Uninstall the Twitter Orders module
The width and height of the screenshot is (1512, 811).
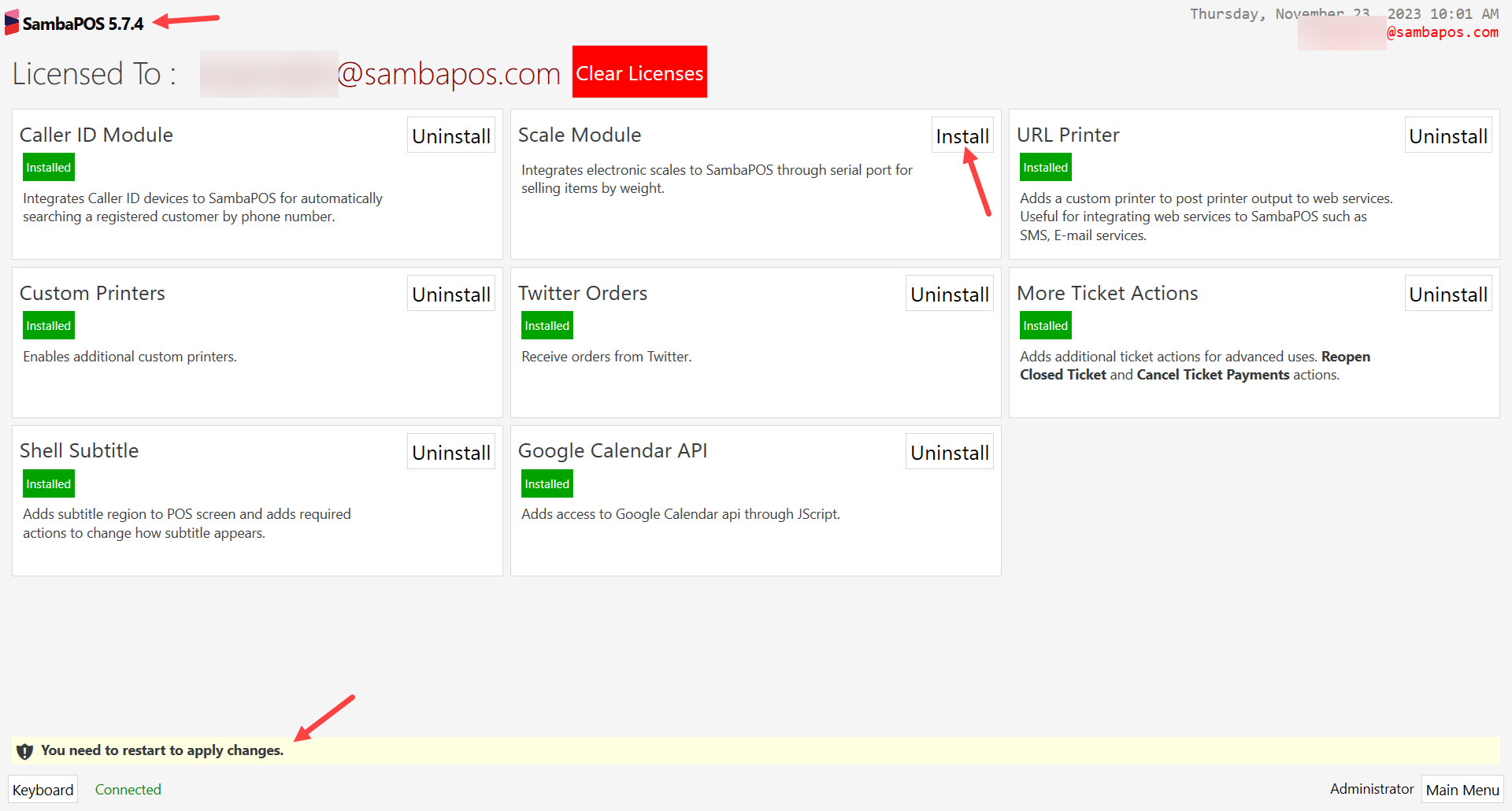[x=949, y=293]
